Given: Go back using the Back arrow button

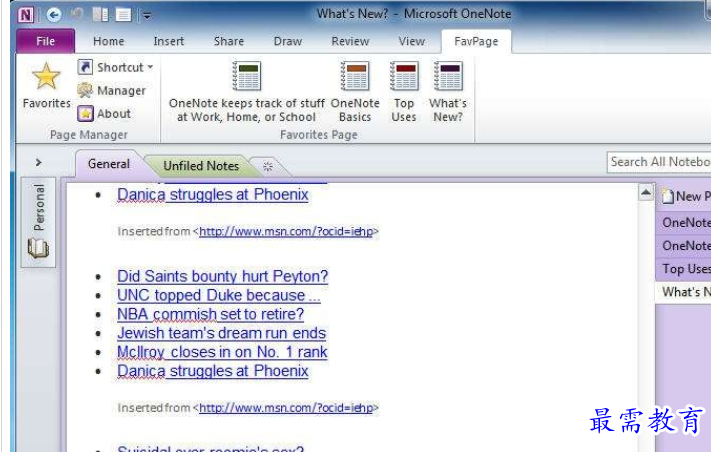Looking at the screenshot, I should [54, 15].
